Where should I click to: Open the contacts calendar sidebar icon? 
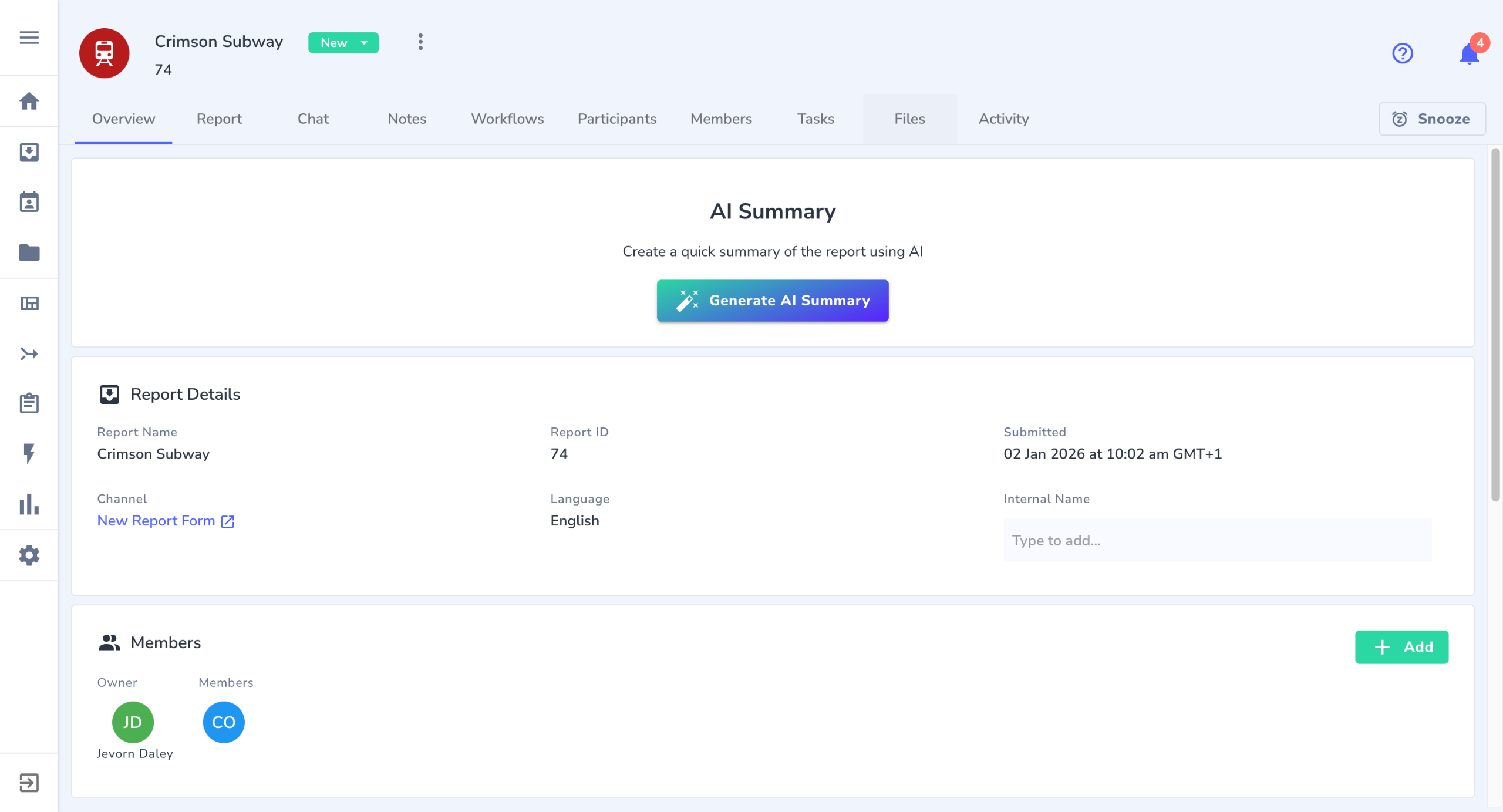coord(29,202)
